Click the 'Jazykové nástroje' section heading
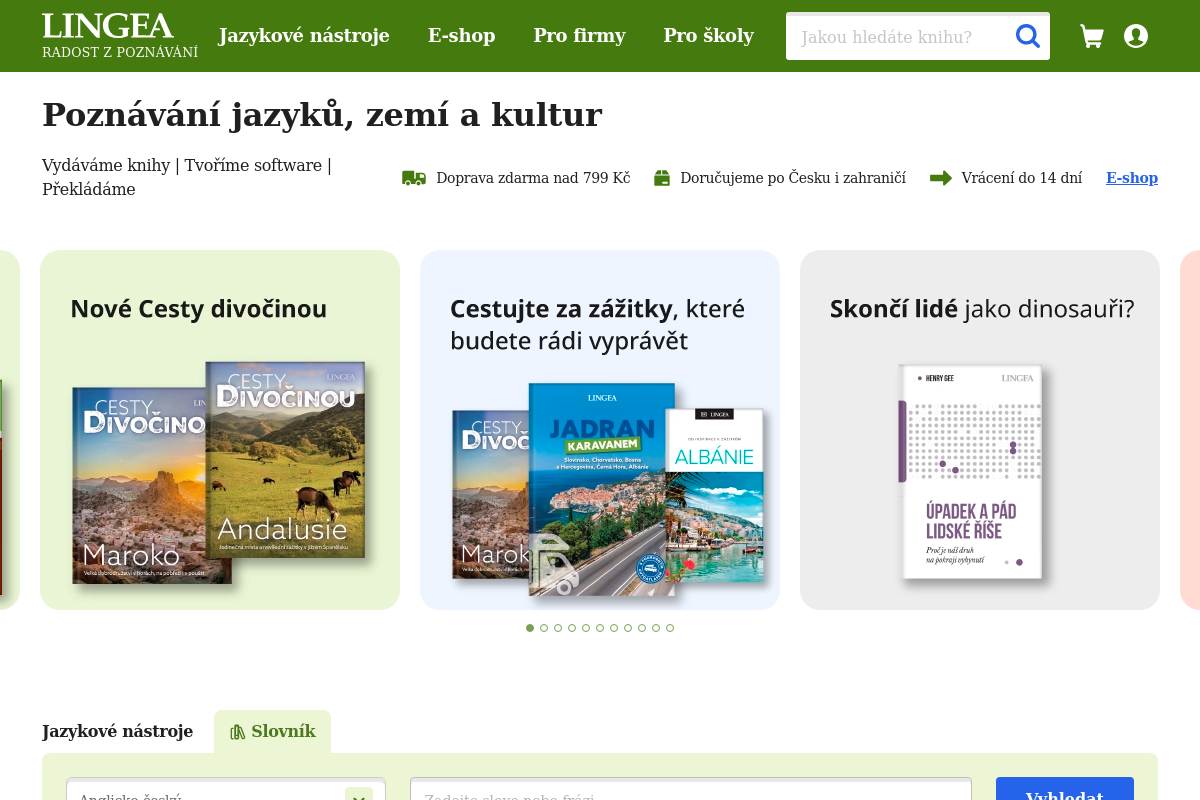Viewport: 1200px width, 800px height. (x=118, y=731)
